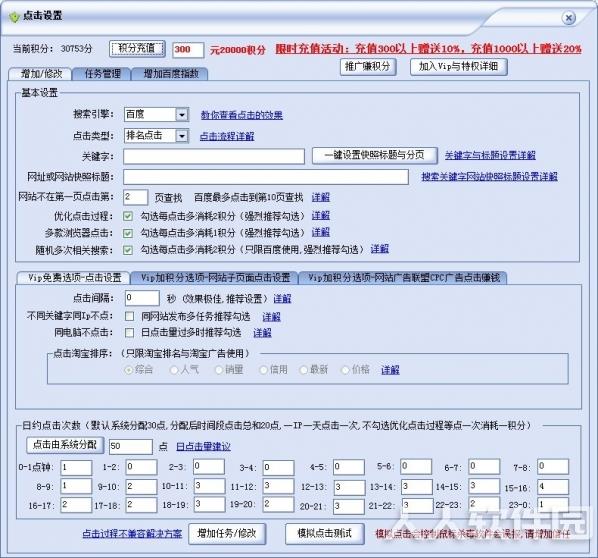This screenshot has width=598, height=558.
Task: Start 模拟点击测试 button
Action: (325, 533)
